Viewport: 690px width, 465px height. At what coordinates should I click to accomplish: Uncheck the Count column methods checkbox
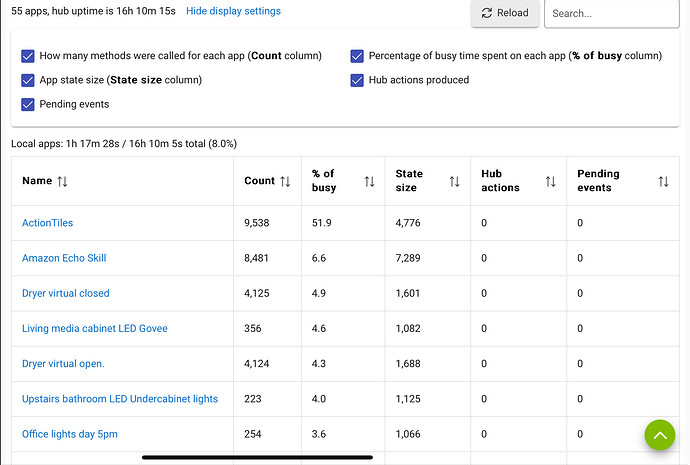pos(28,56)
